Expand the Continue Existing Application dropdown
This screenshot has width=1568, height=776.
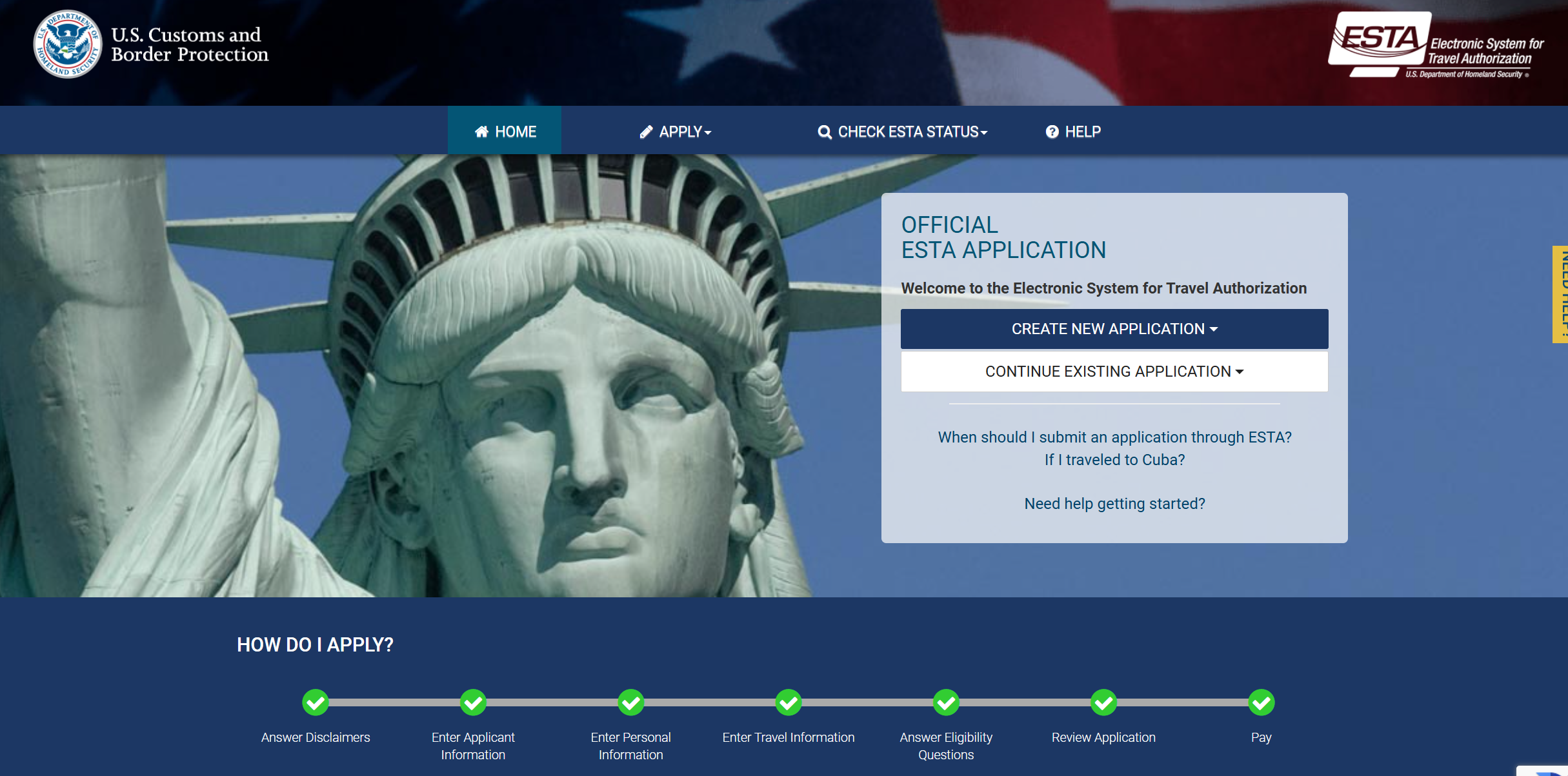[x=1114, y=372]
